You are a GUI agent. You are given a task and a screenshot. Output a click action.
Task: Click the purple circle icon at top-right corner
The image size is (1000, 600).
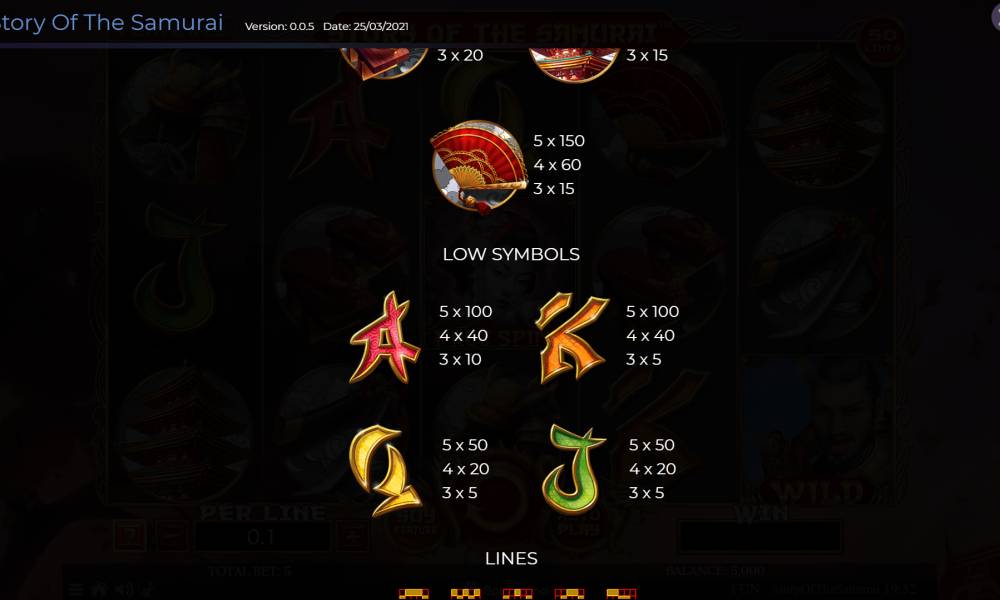pyautogui.click(x=996, y=17)
